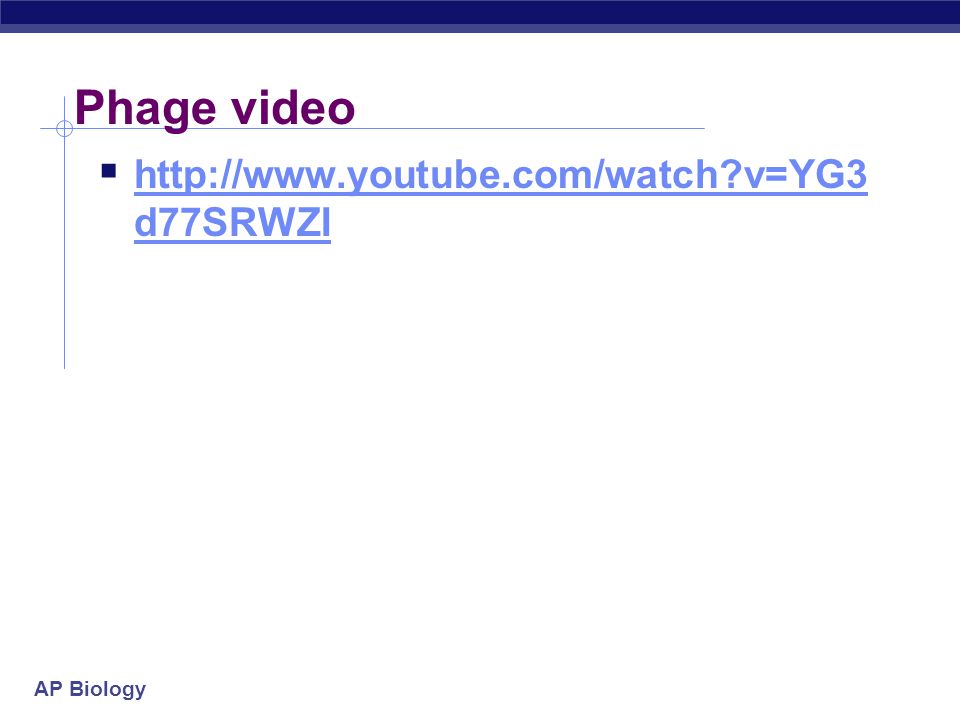
Task: Click the 'AP' letters in the footer
Action: click(x=48, y=688)
